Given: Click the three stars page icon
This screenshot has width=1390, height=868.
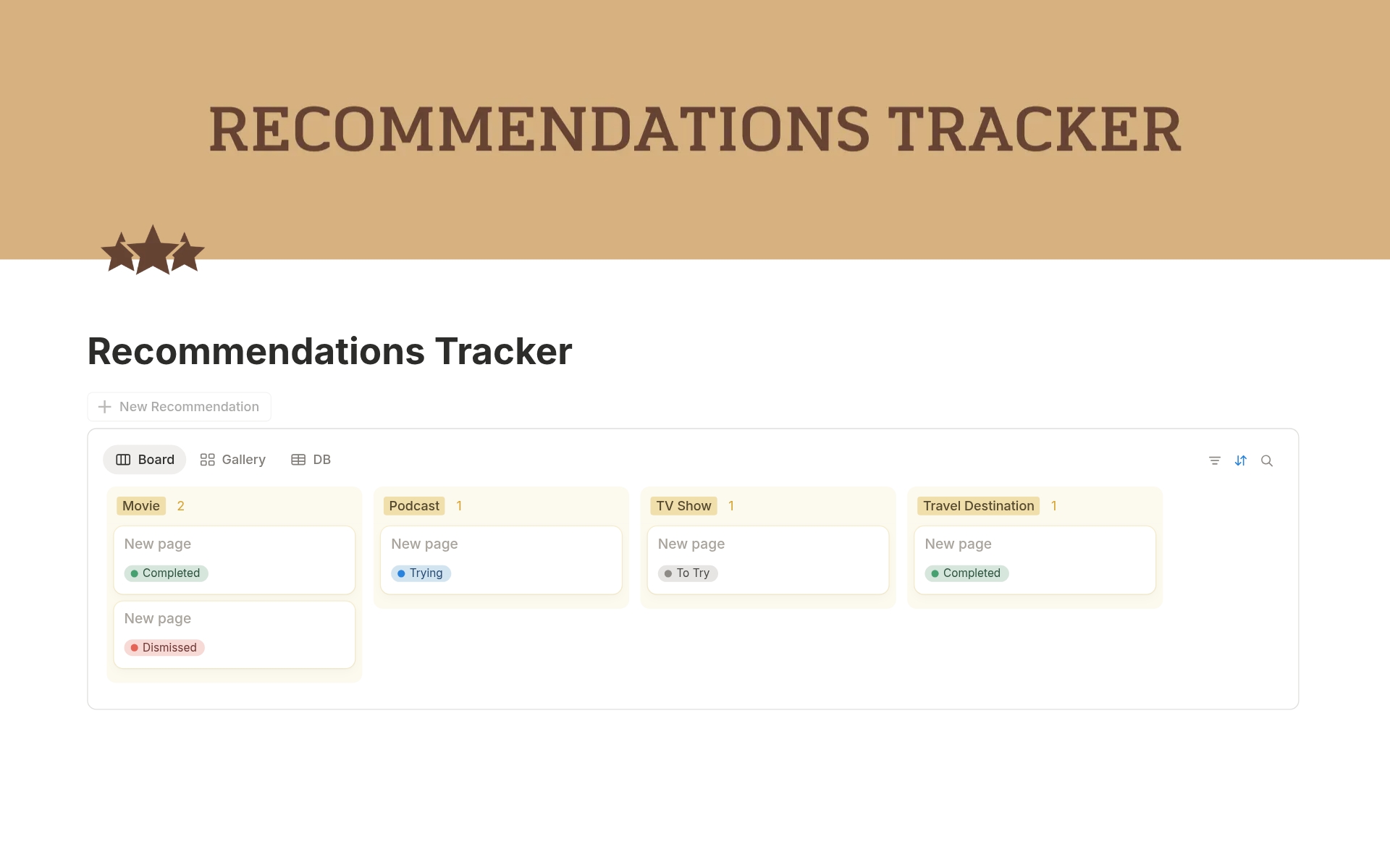Looking at the screenshot, I should (x=153, y=250).
